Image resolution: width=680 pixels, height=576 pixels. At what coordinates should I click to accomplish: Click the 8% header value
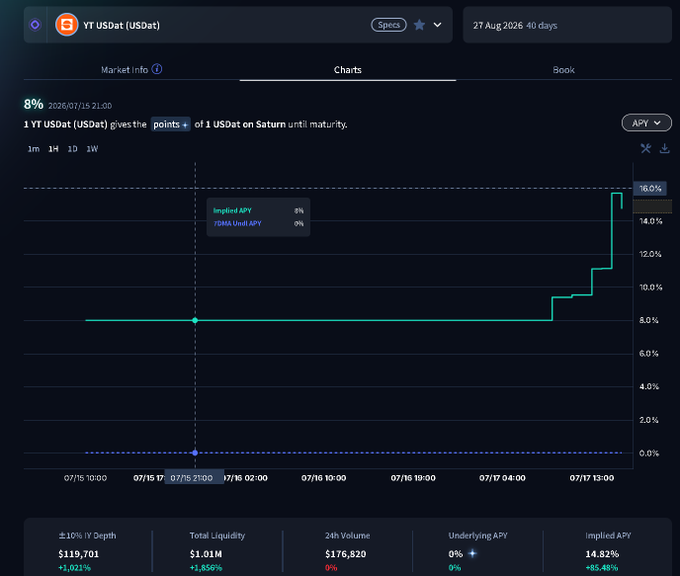coord(33,104)
